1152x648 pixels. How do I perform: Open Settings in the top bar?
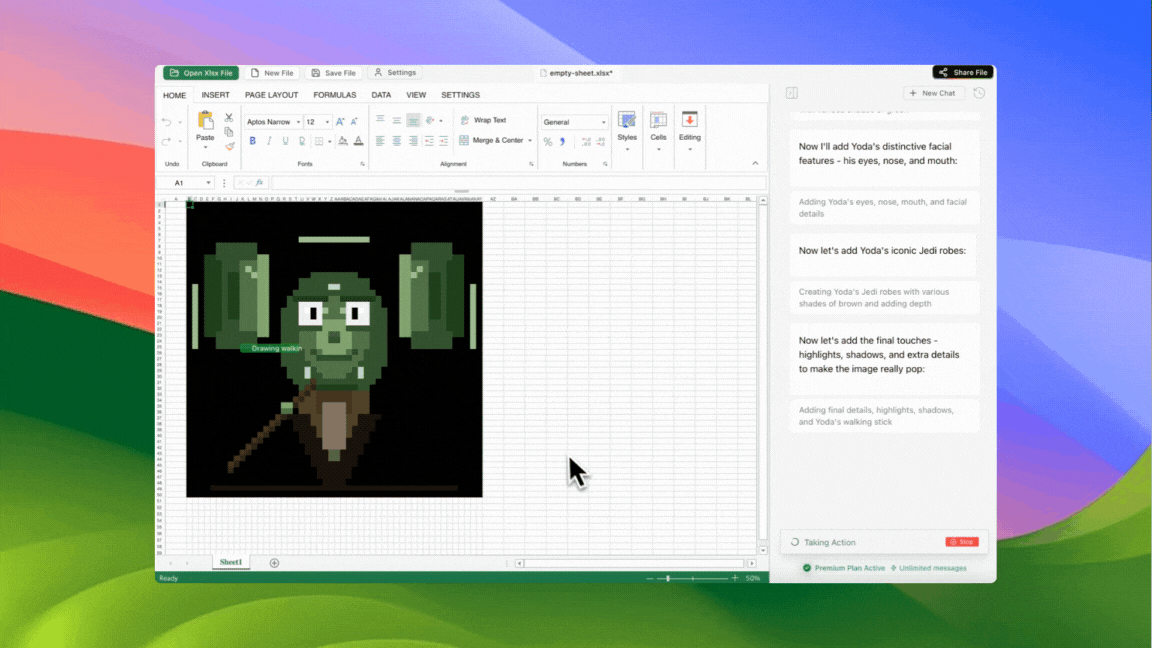(x=395, y=73)
